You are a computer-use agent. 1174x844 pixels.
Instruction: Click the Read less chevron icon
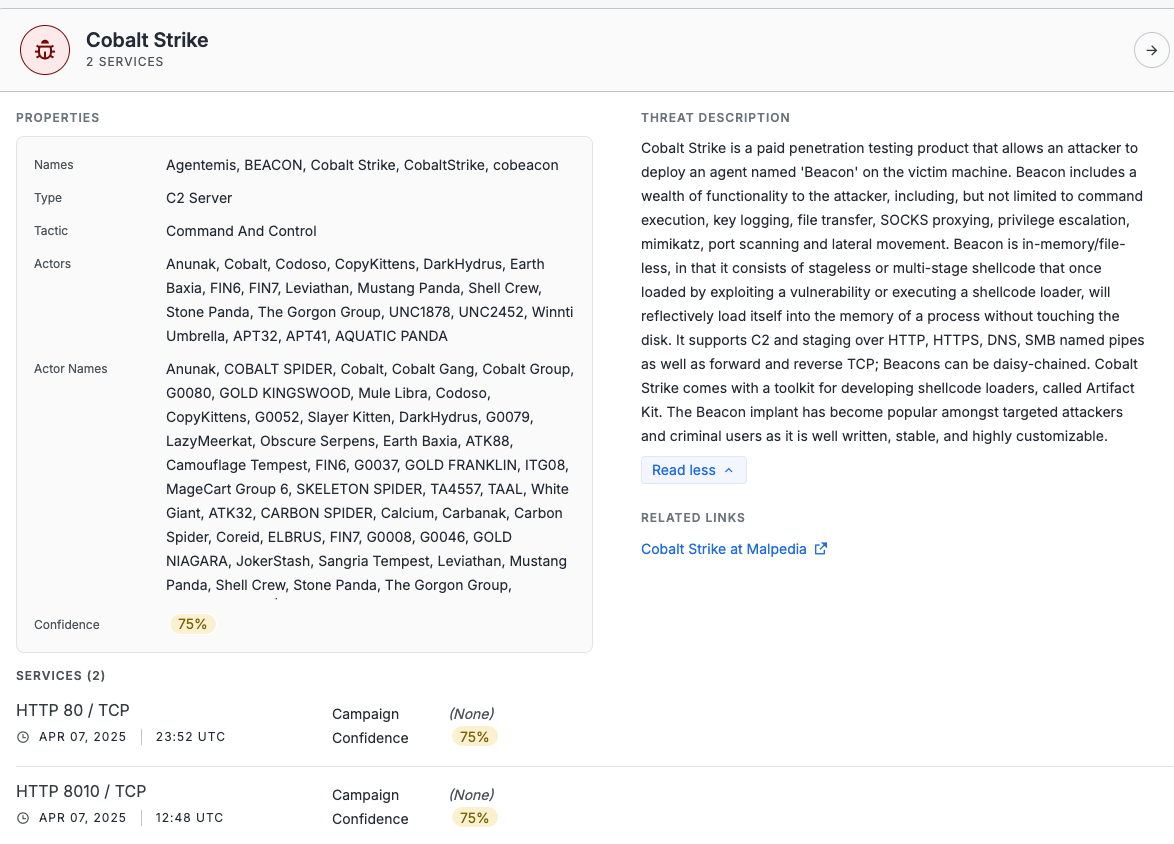729,470
